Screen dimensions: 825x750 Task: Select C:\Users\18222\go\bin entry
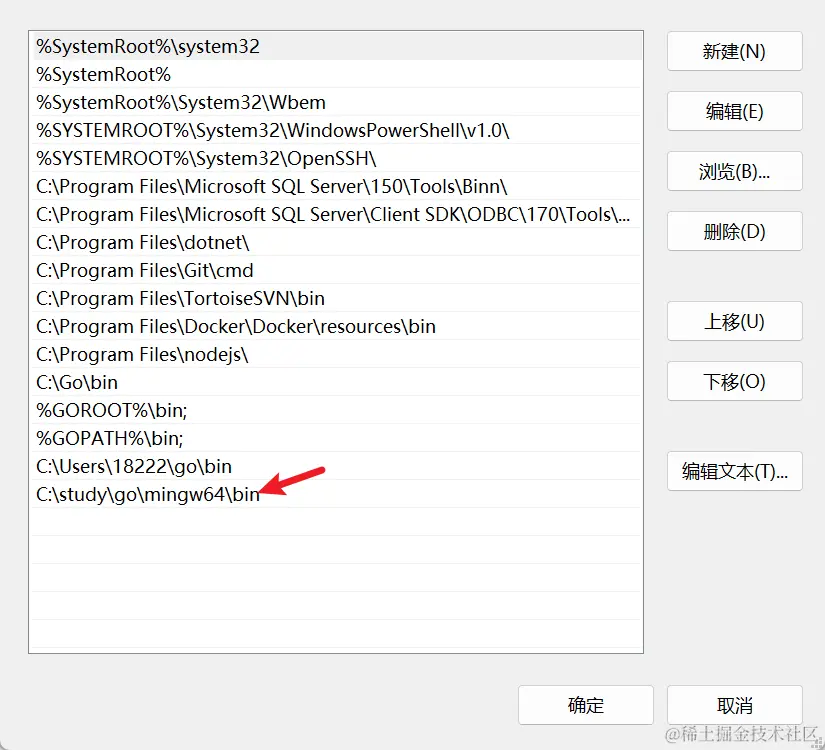click(337, 466)
